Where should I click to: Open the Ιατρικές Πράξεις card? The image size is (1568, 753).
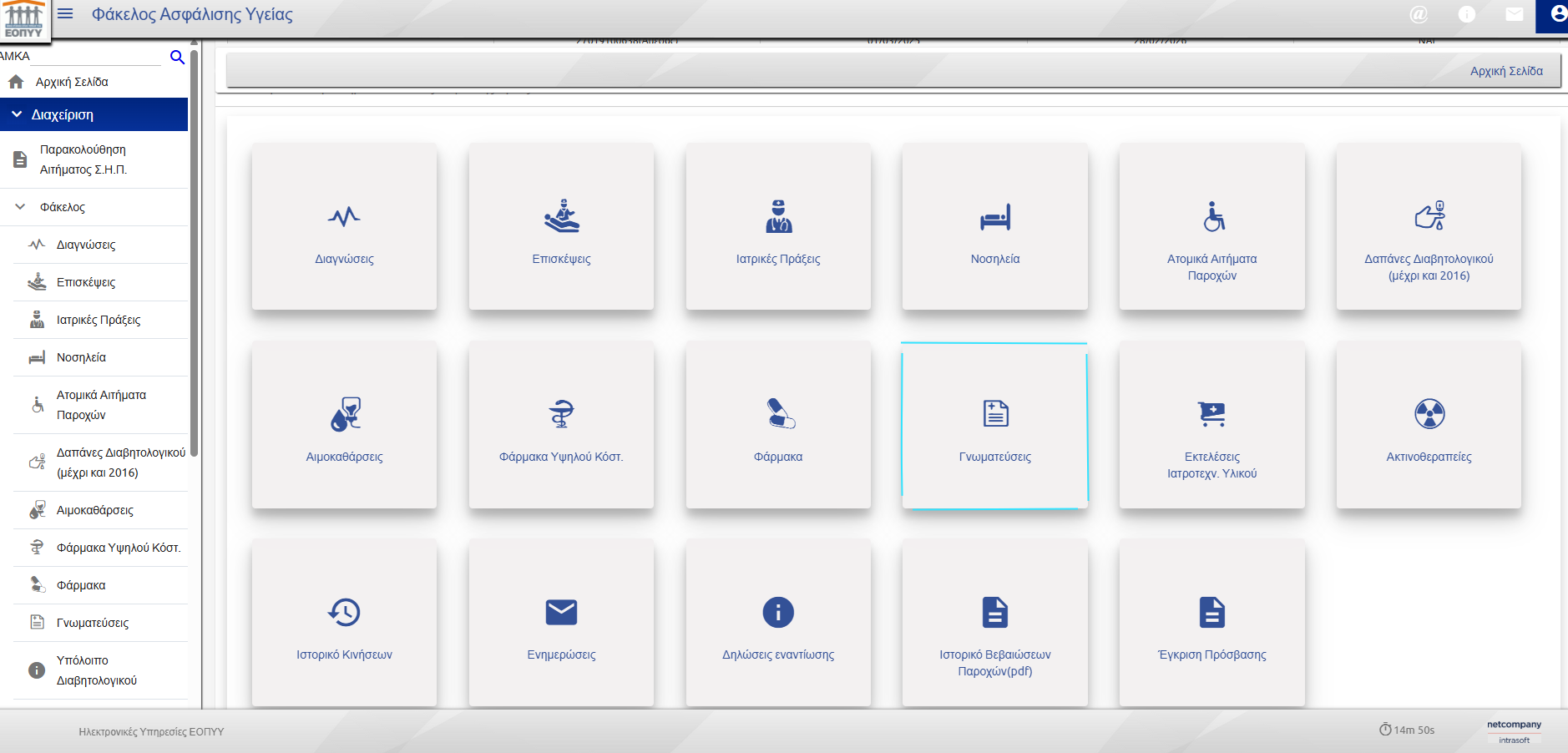click(778, 226)
